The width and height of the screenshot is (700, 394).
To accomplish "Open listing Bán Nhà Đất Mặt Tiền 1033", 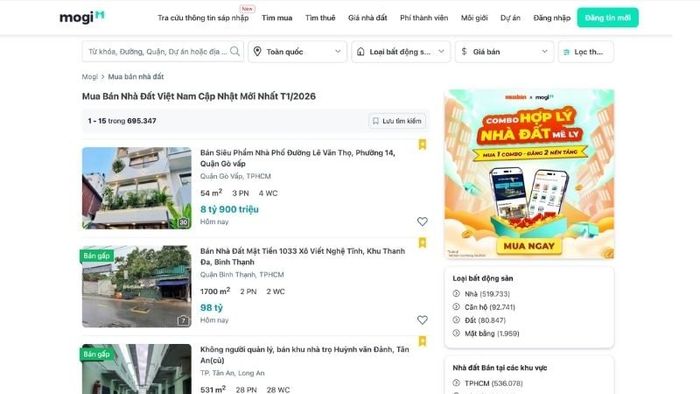I will tap(302, 256).
